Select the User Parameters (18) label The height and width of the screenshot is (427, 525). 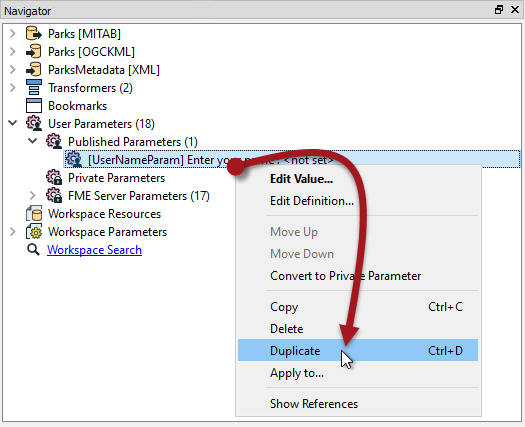(101, 124)
